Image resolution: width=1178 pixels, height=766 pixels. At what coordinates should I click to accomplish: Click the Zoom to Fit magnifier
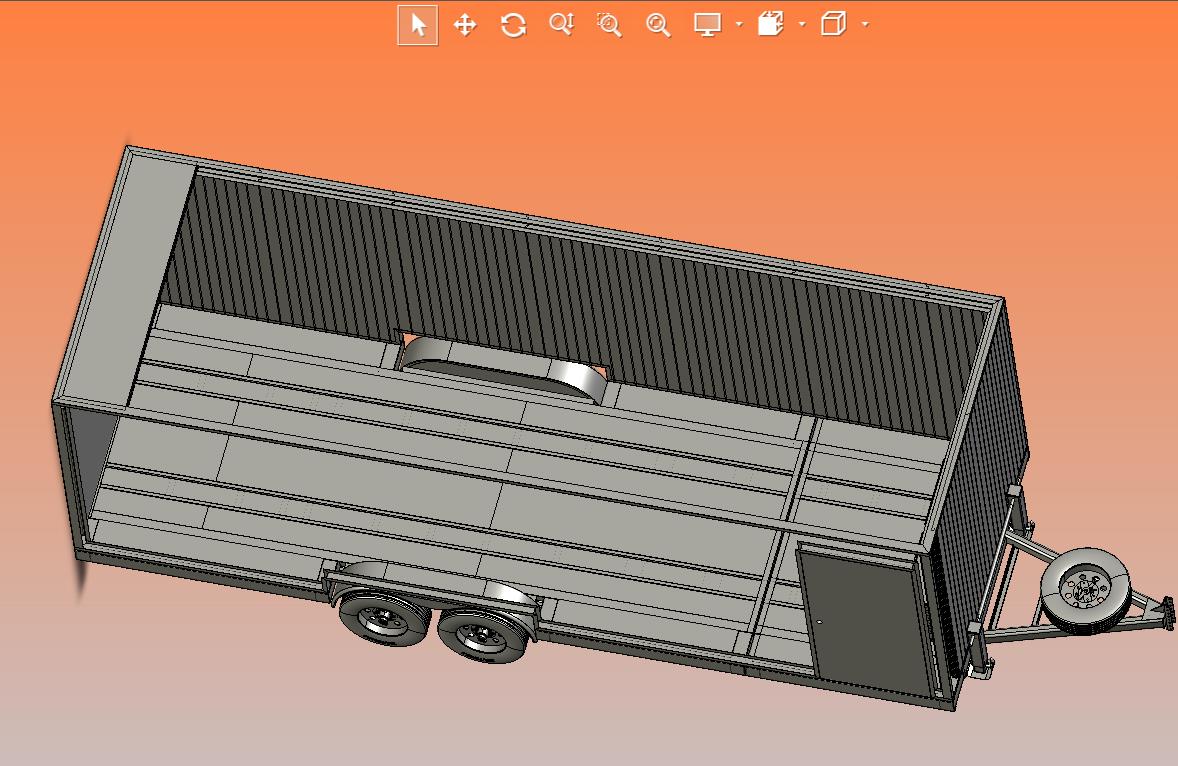click(658, 25)
